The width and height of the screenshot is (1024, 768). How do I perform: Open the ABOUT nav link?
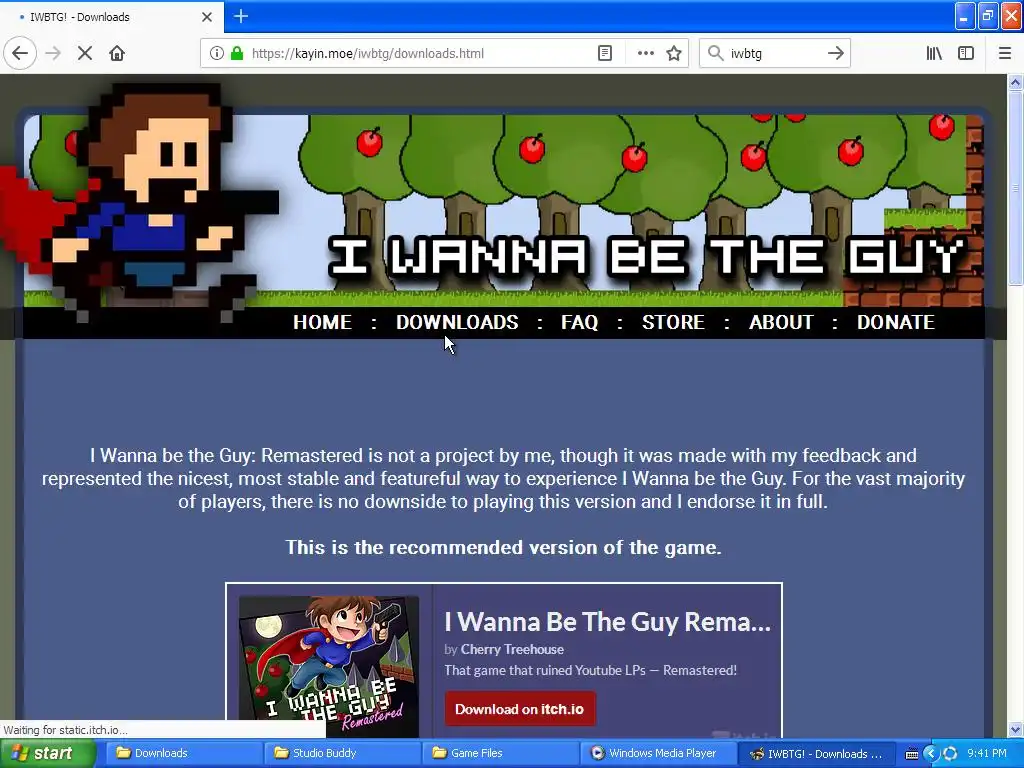(x=781, y=323)
